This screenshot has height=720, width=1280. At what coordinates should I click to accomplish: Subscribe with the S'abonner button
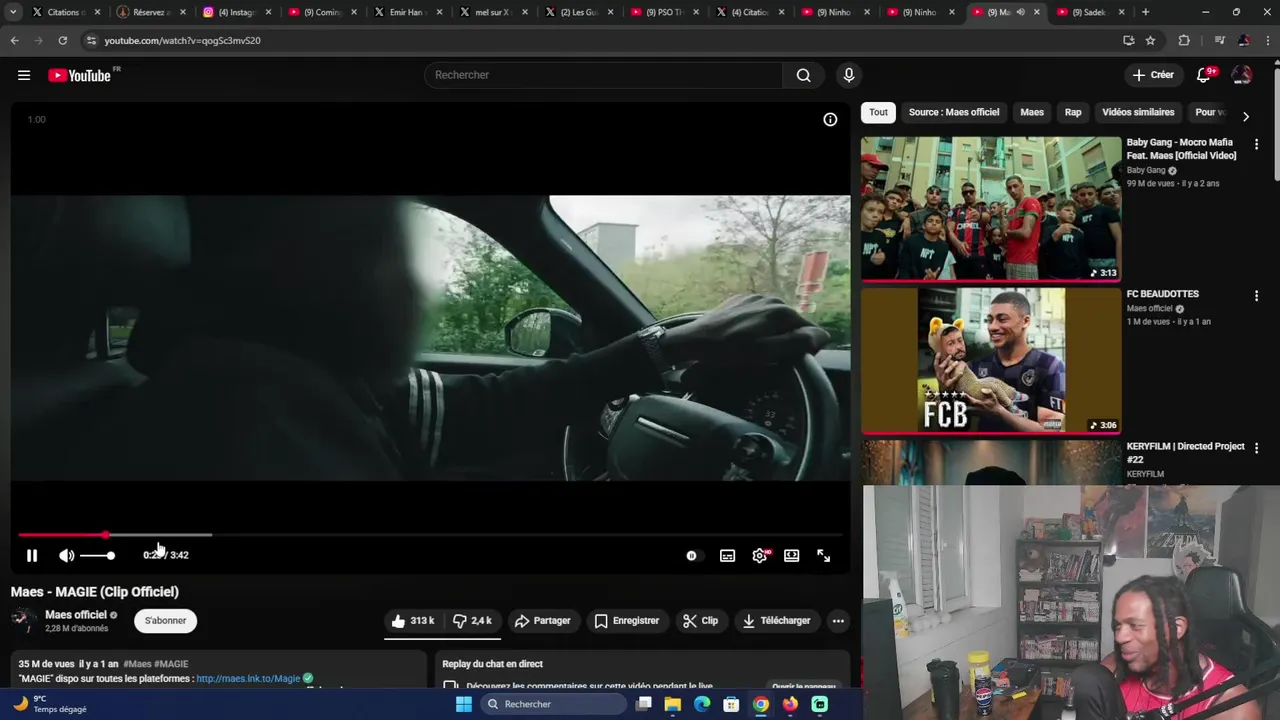166,621
